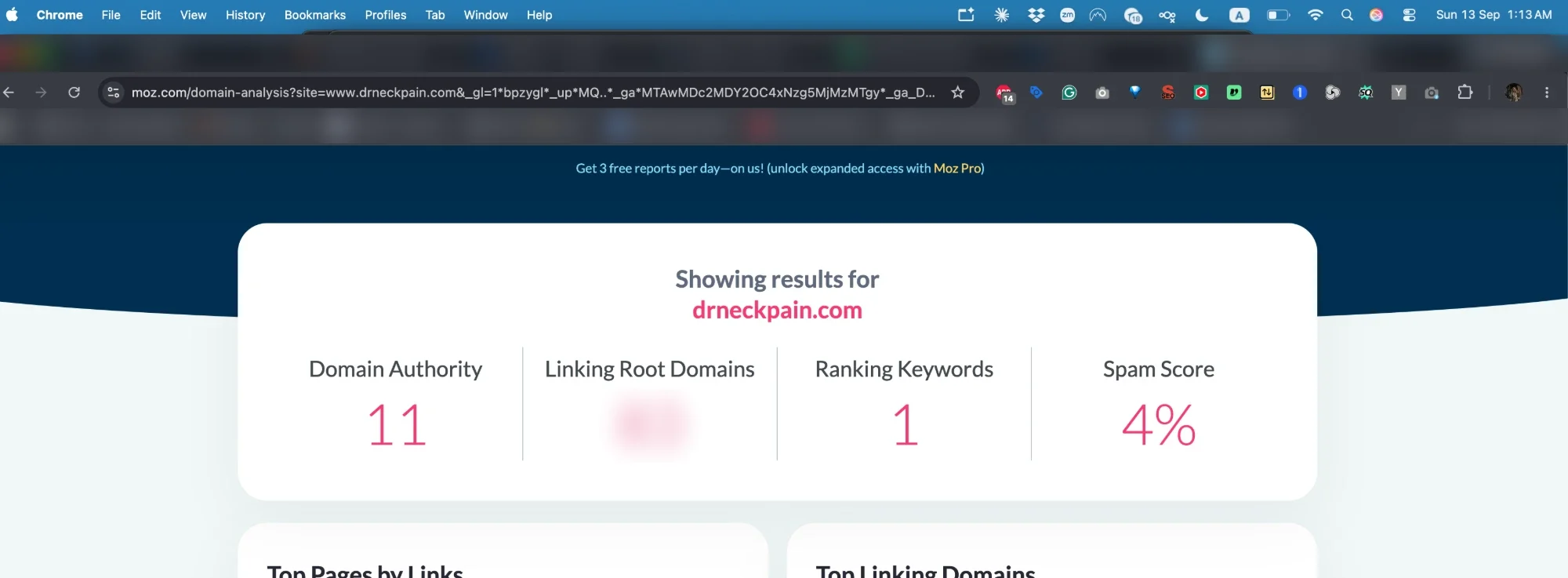This screenshot has height=578, width=1568.
Task: Toggle Focus mode via moon icon
Action: (x=1202, y=15)
